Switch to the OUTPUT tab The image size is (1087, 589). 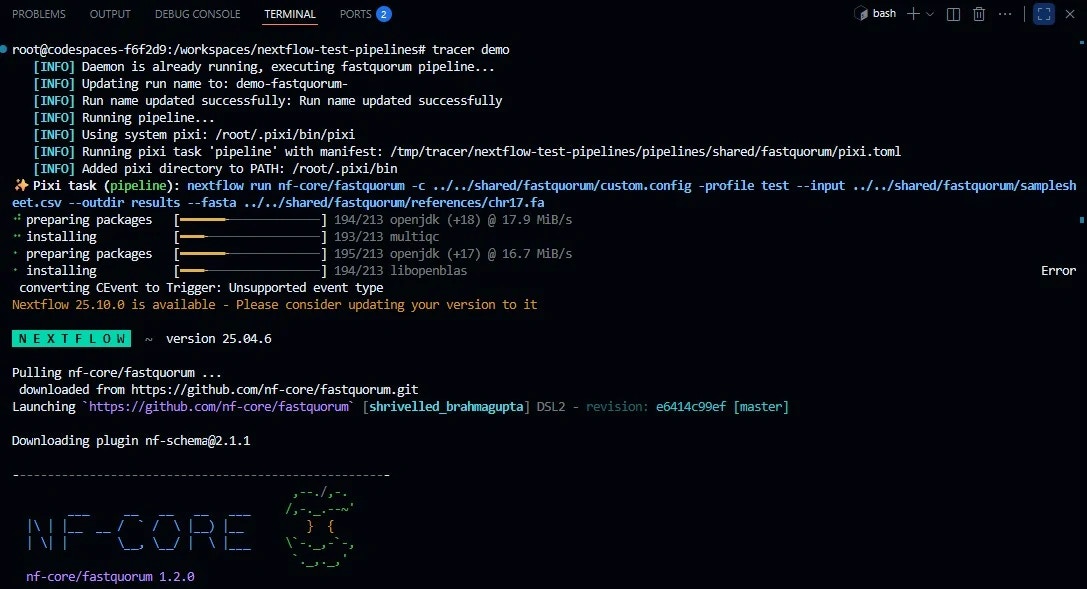point(110,13)
